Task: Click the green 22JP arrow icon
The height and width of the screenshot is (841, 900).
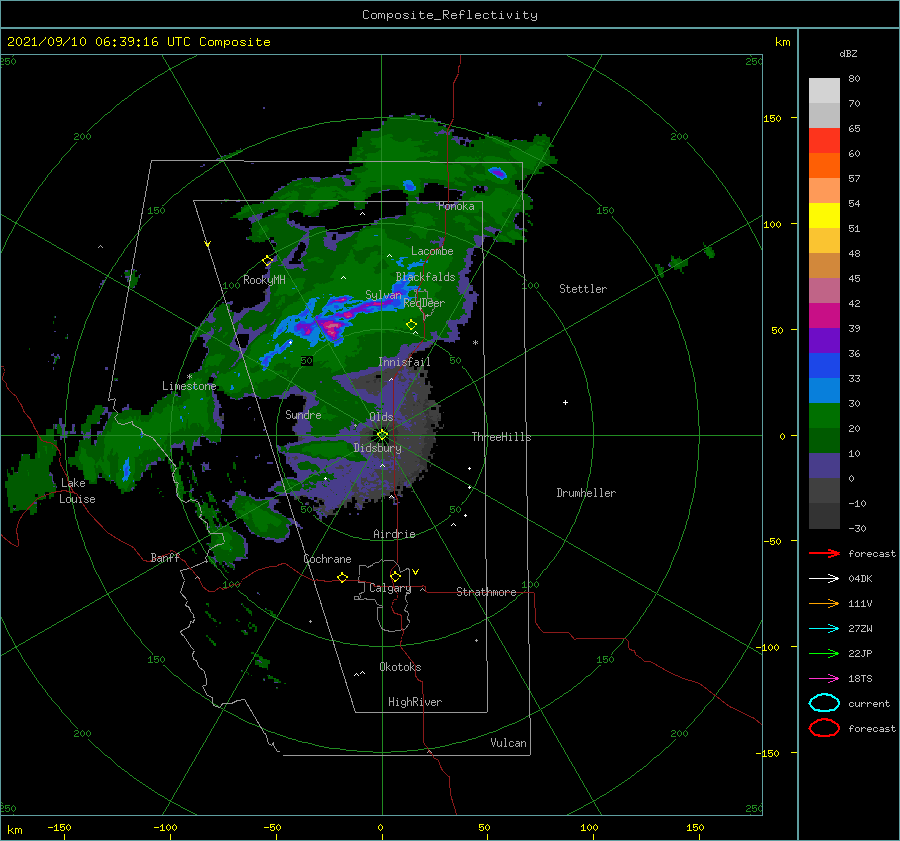Action: pyautogui.click(x=824, y=653)
